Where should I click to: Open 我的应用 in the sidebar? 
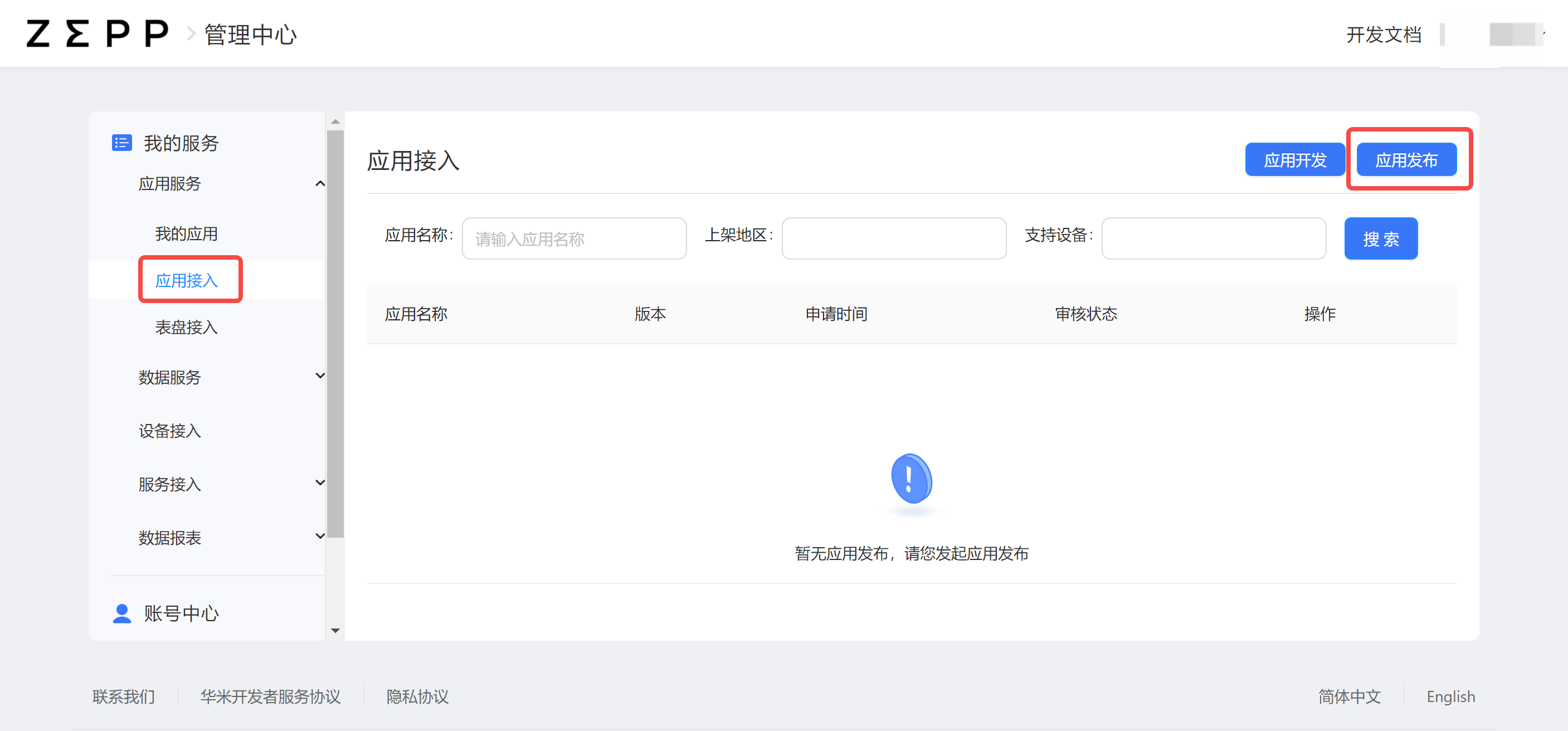point(186,233)
